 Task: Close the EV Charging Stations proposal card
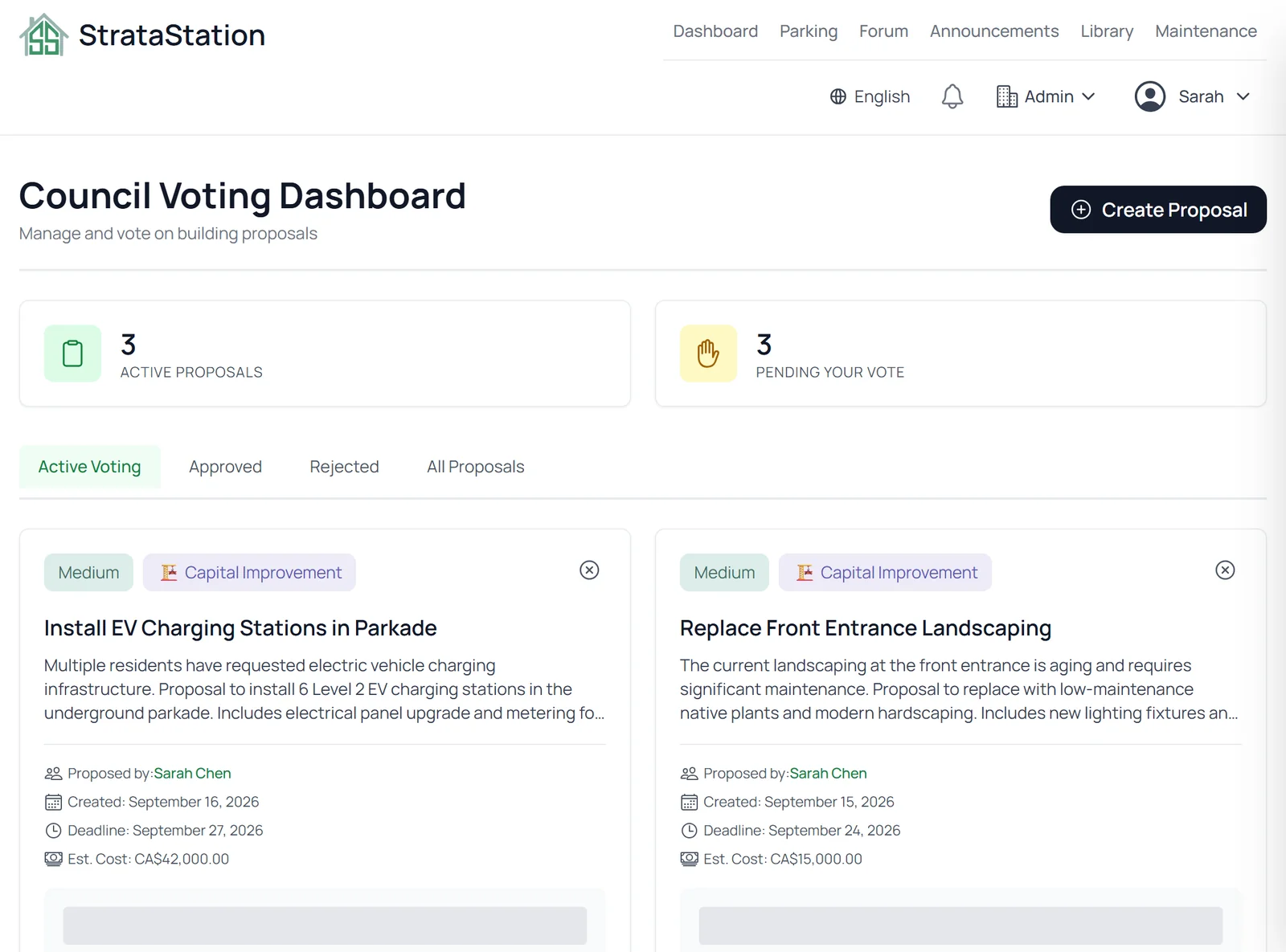(589, 570)
